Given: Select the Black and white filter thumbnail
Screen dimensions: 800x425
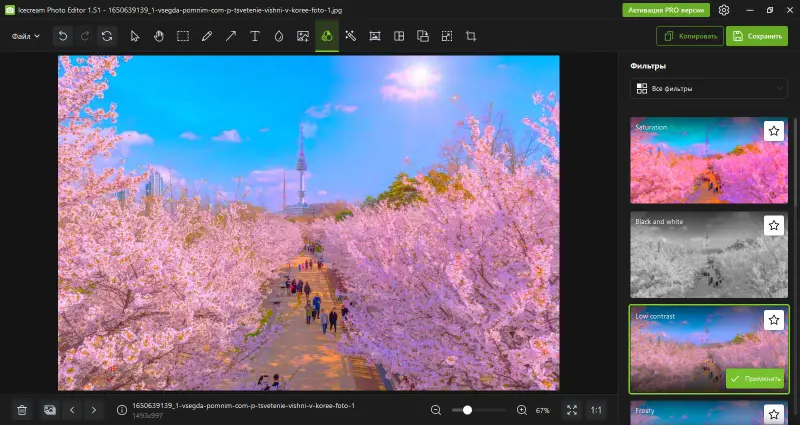Looking at the screenshot, I should tap(709, 255).
